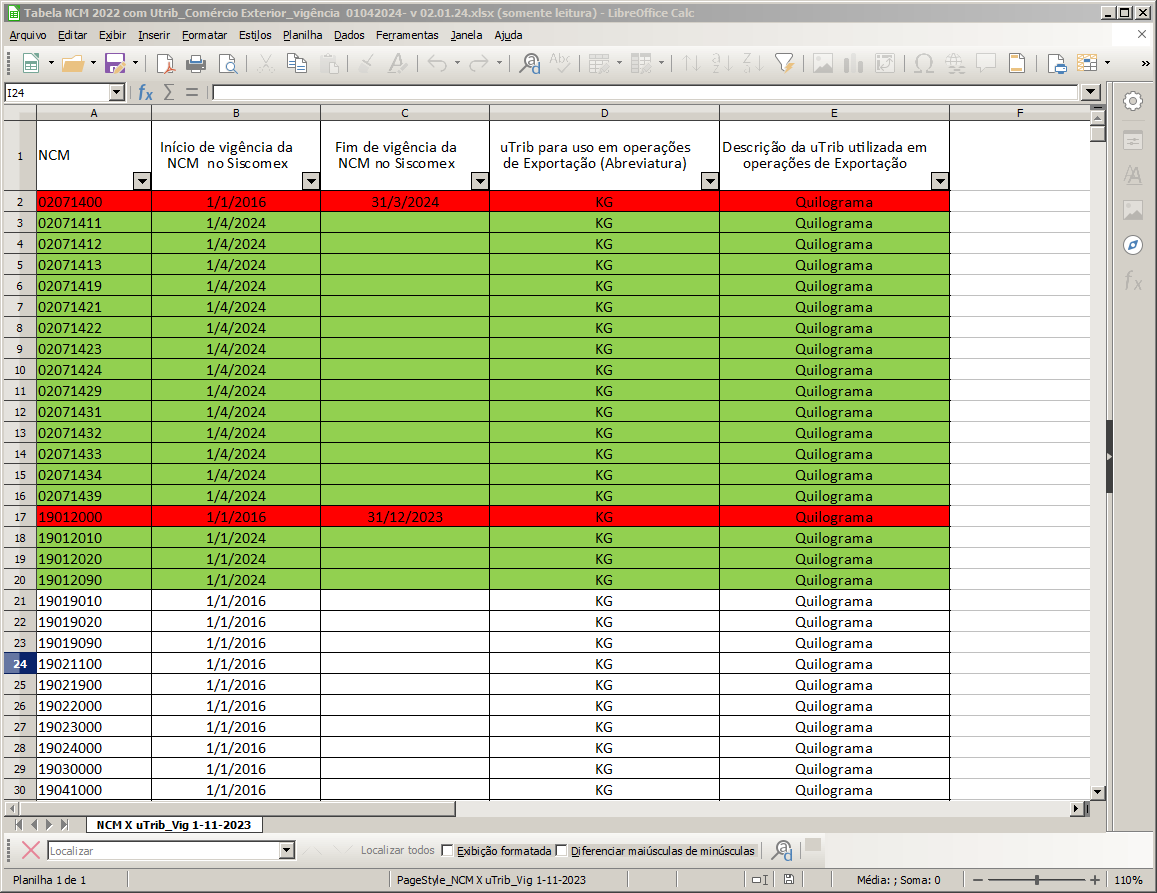Open Localizar search history dropdown

tap(287, 850)
